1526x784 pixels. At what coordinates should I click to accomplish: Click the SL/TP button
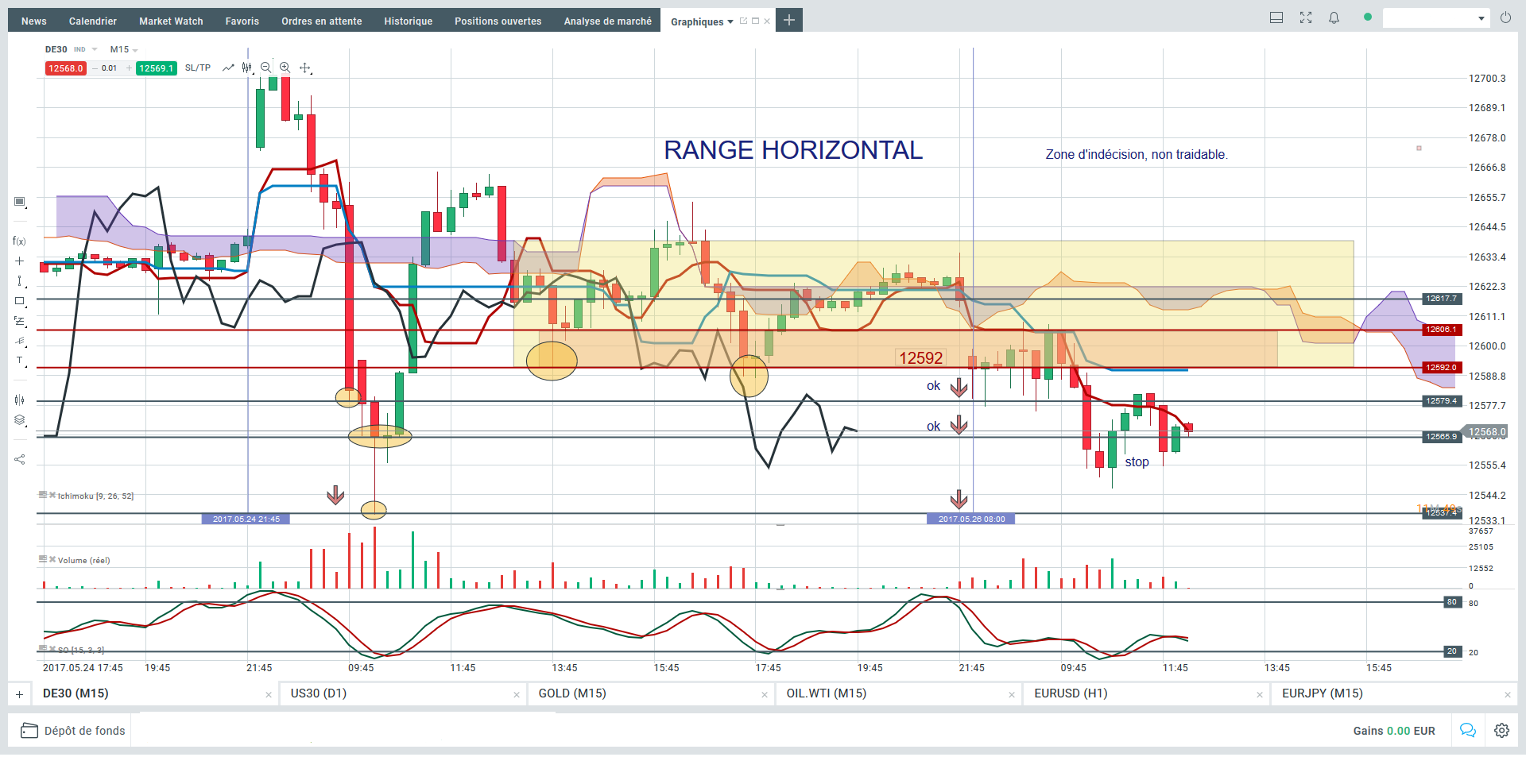click(198, 68)
